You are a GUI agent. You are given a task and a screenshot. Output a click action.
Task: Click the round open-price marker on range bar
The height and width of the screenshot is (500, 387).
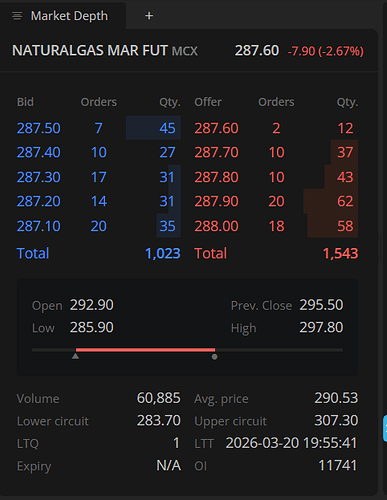(215, 357)
